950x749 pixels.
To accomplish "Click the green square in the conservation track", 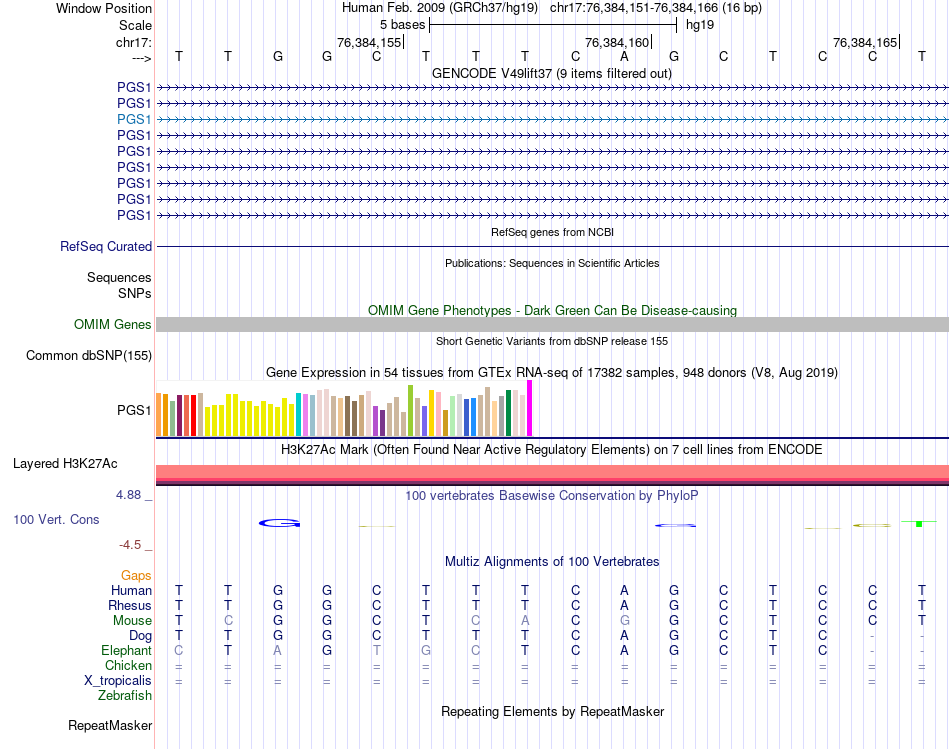I will click(x=919, y=524).
